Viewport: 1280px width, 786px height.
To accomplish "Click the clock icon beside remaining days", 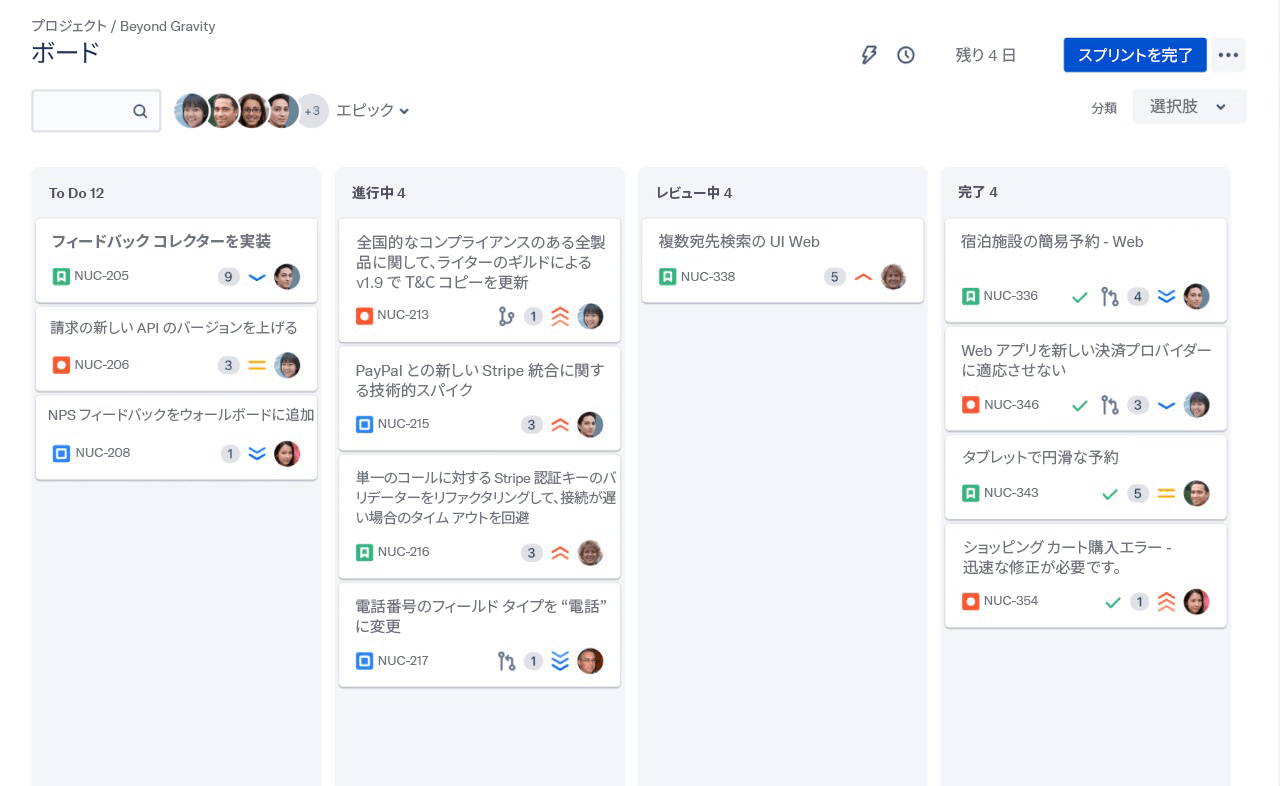I will click(906, 55).
